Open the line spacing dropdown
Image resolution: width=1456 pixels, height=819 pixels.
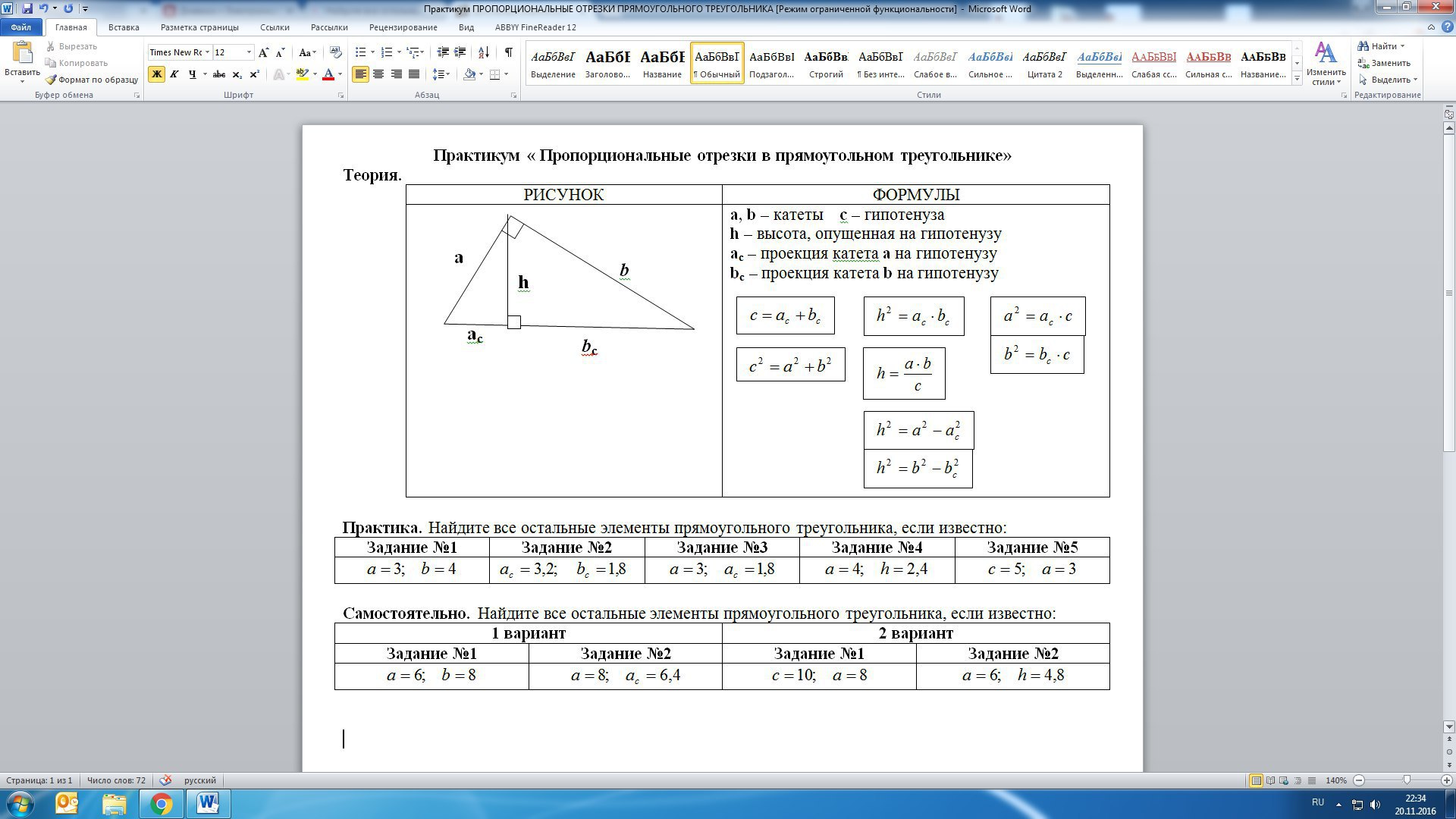click(441, 74)
